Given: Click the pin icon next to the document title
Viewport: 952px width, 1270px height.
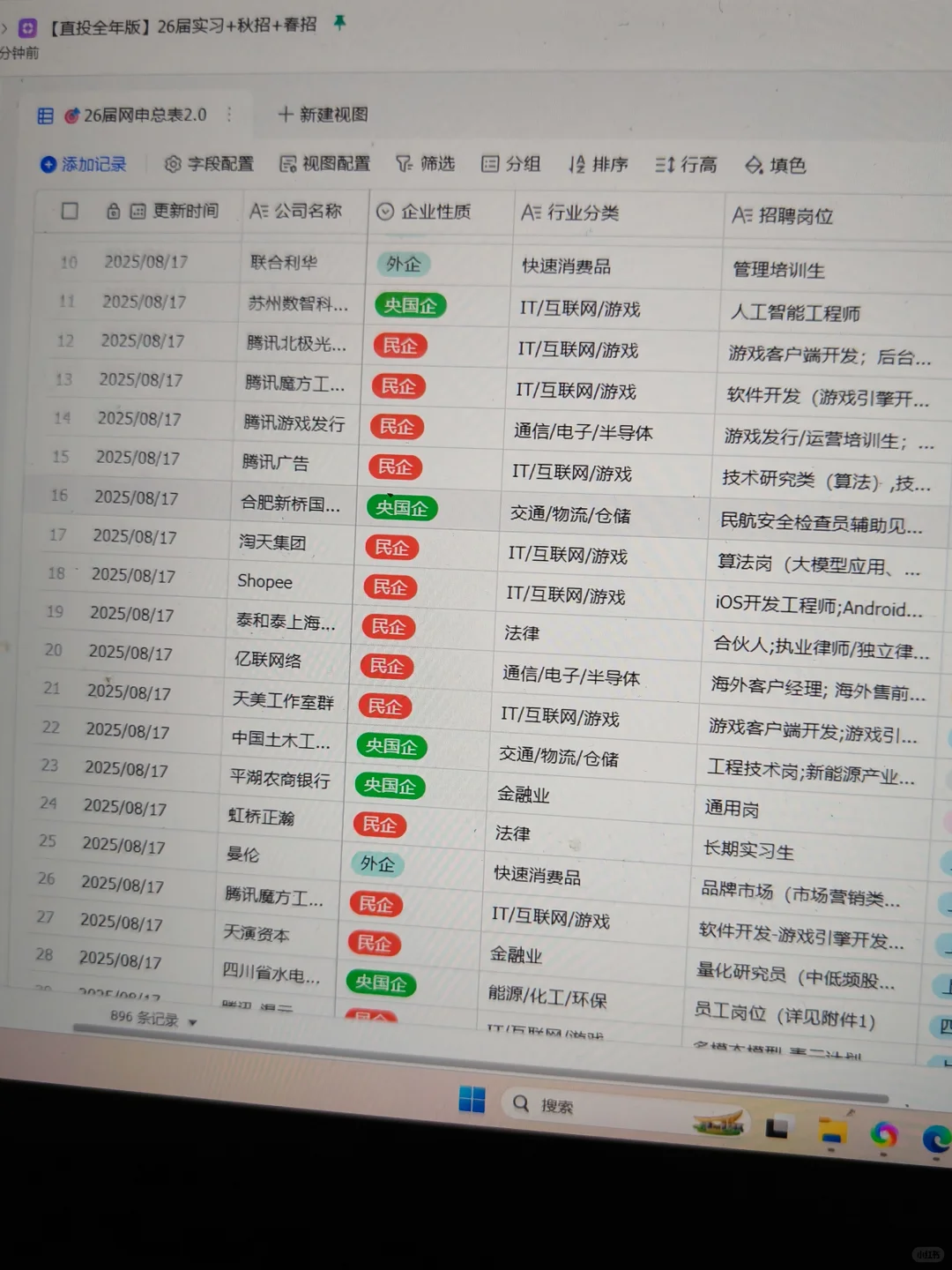Looking at the screenshot, I should click(338, 23).
